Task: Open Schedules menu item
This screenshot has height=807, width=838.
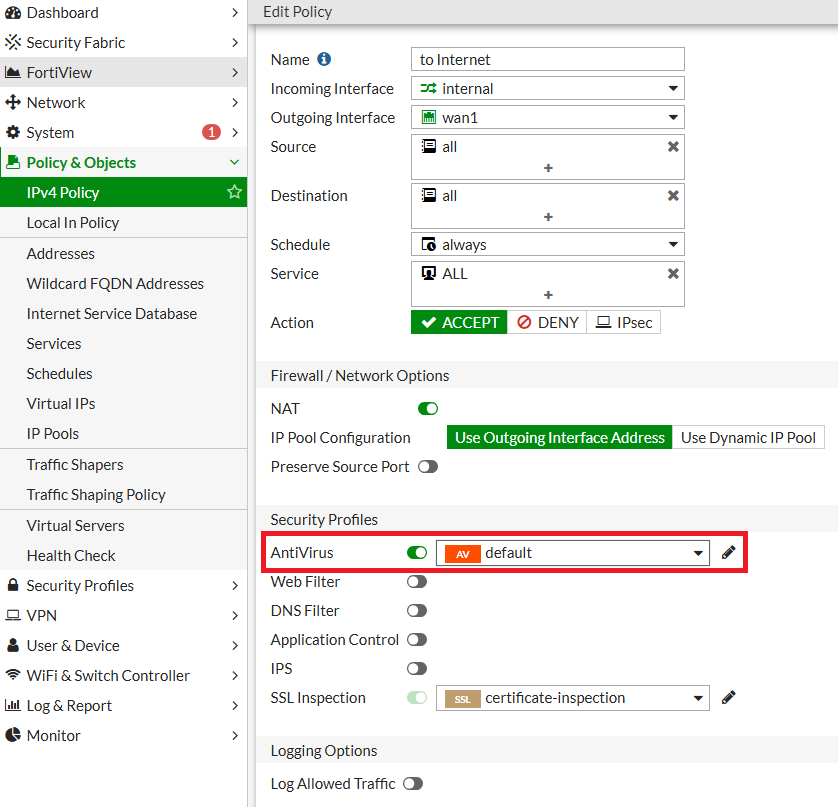Action: [123, 374]
